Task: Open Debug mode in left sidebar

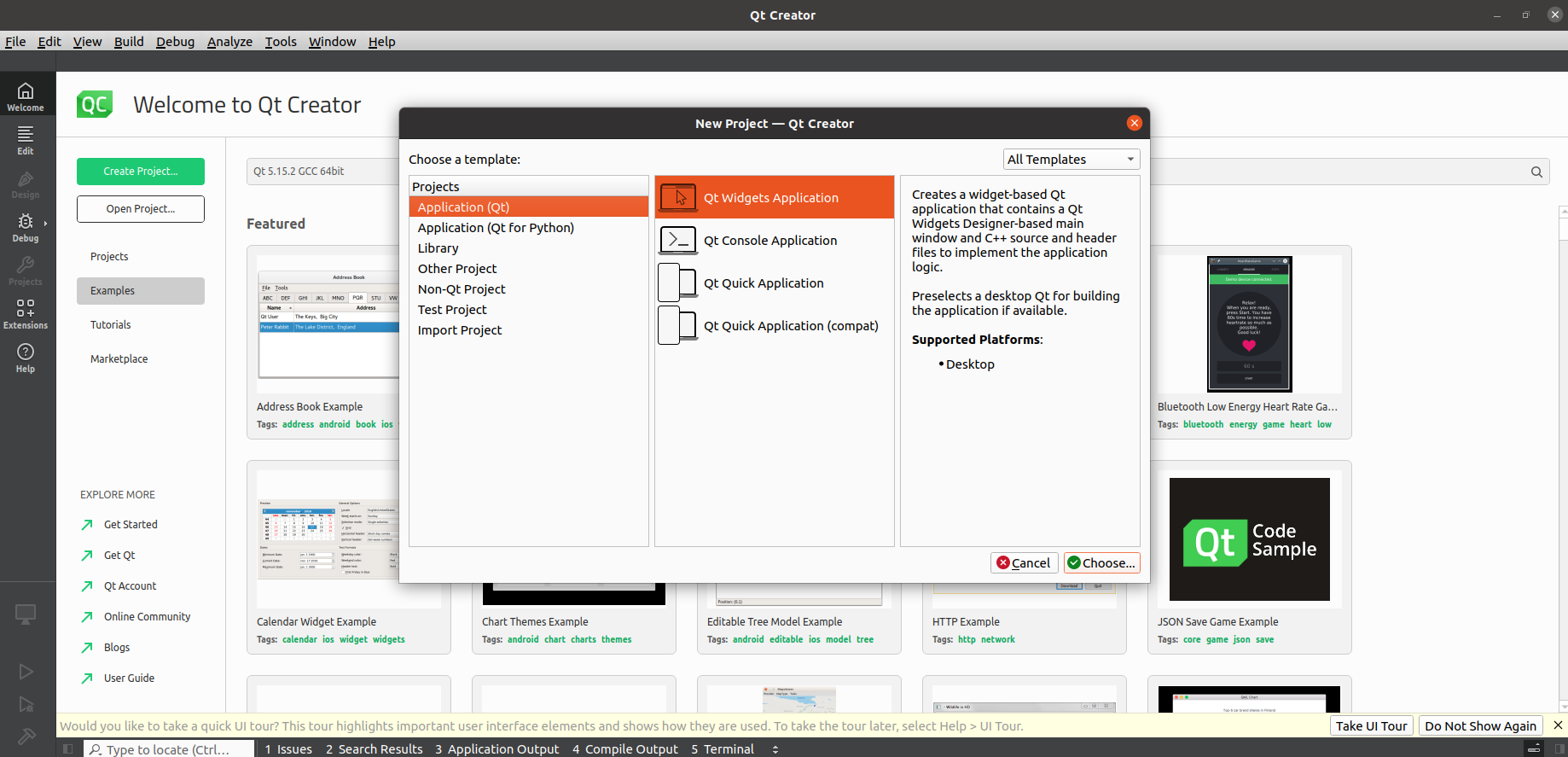Action: [26, 227]
